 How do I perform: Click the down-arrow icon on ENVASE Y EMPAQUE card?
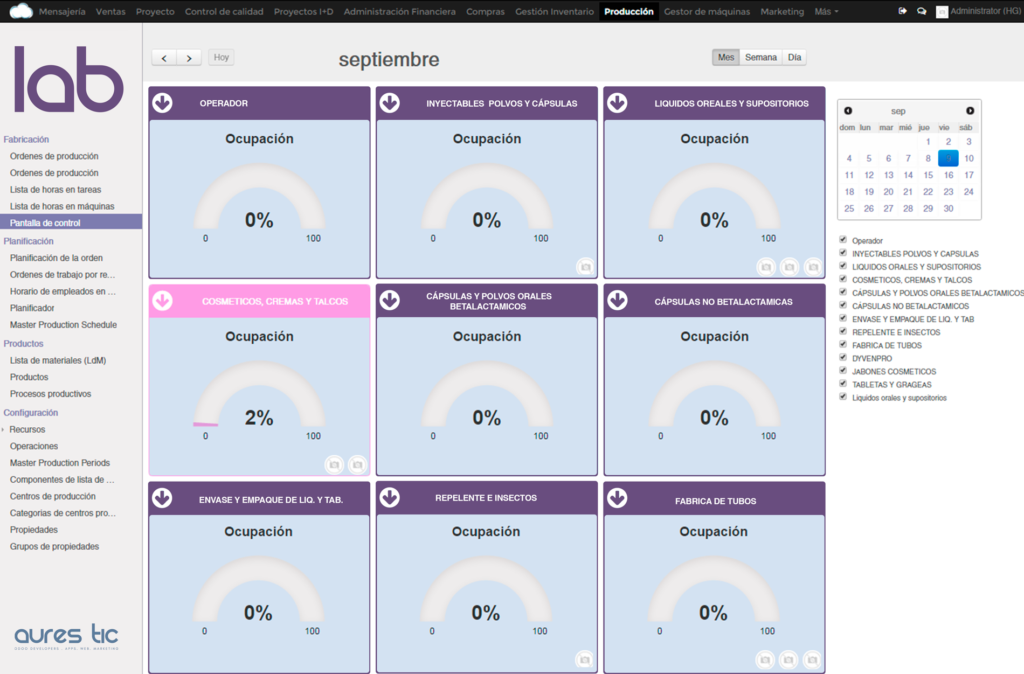pos(163,498)
